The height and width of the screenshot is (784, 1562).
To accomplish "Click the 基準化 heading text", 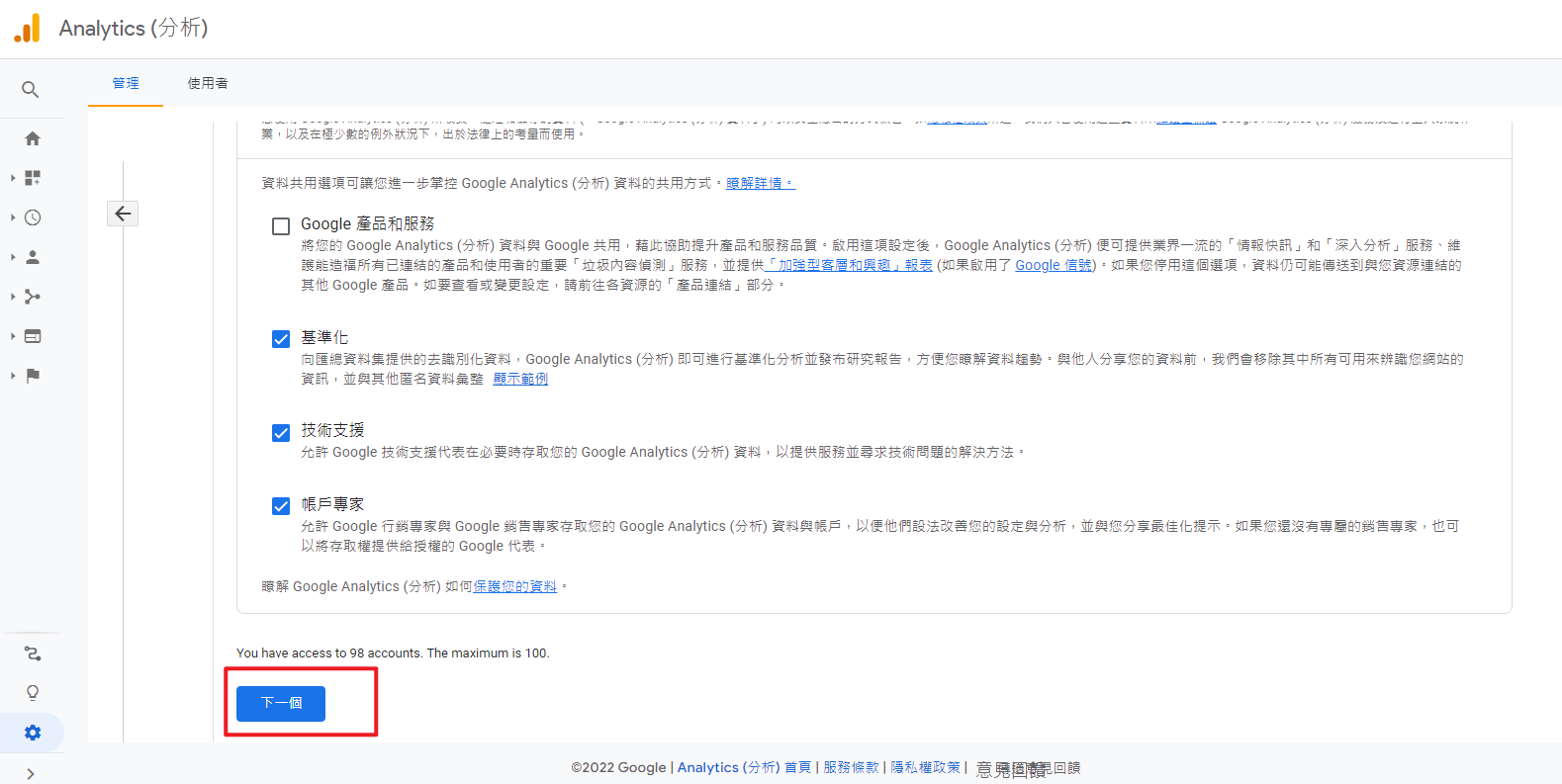I will tap(324, 337).
